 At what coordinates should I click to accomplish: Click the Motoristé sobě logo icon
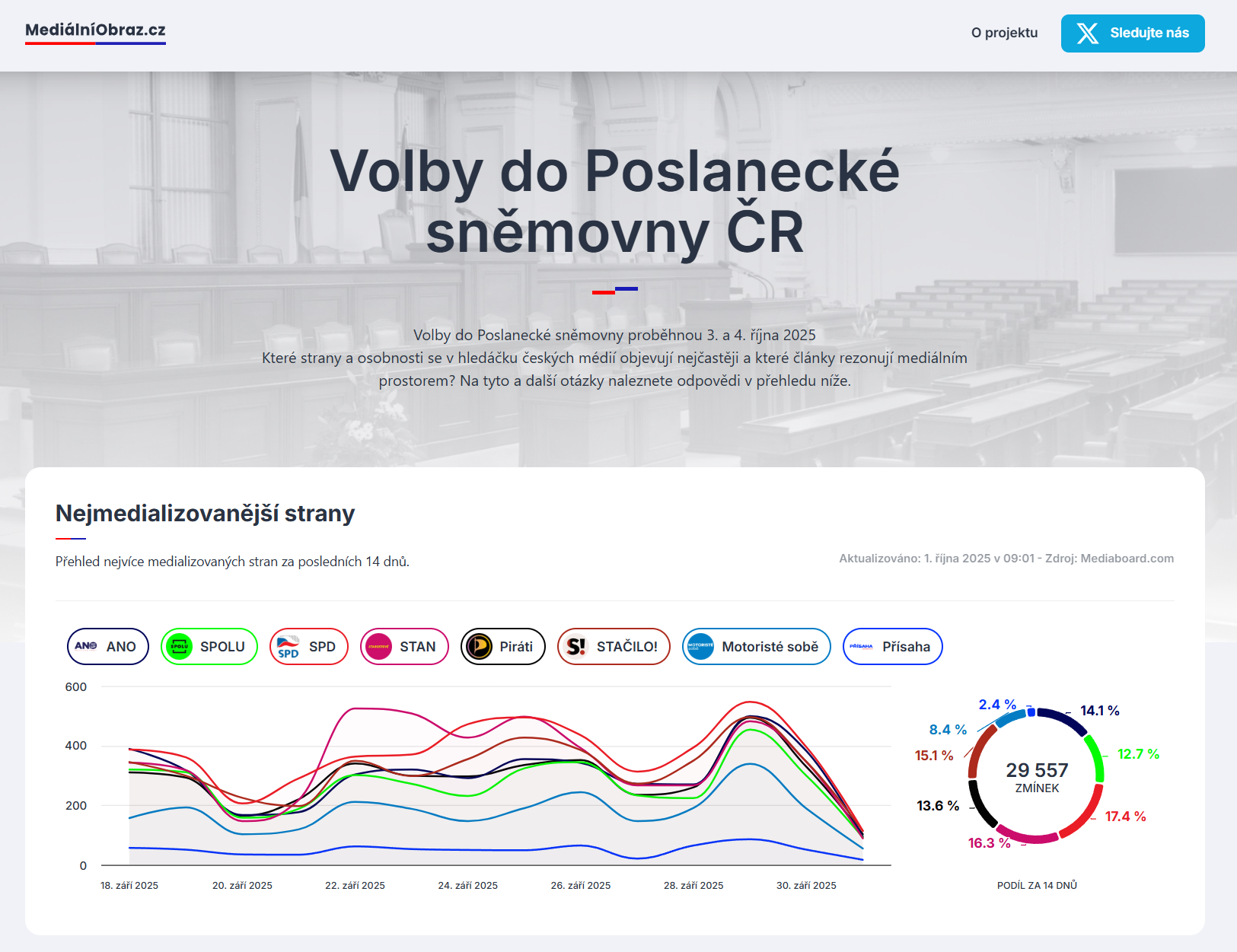[700, 647]
